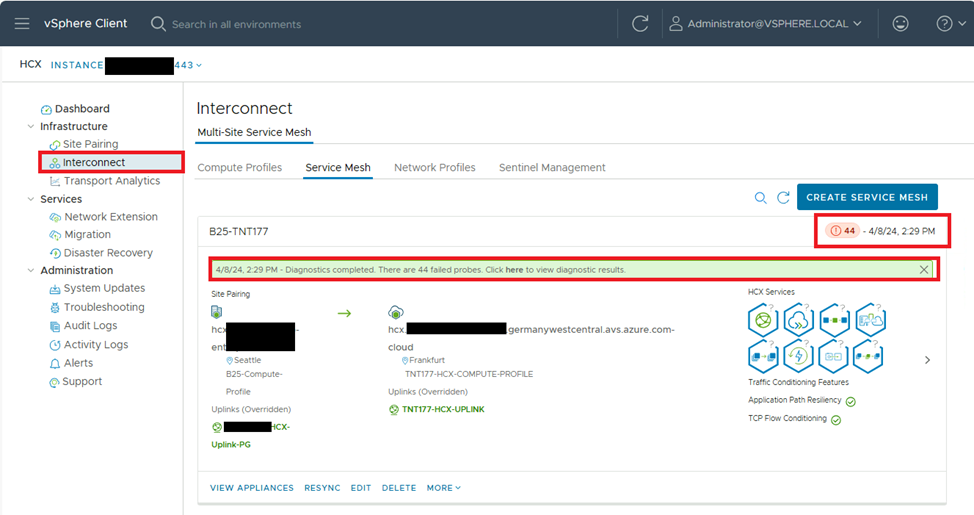974x515 pixels.
Task: Click the service mesh search icon
Action: 760,198
